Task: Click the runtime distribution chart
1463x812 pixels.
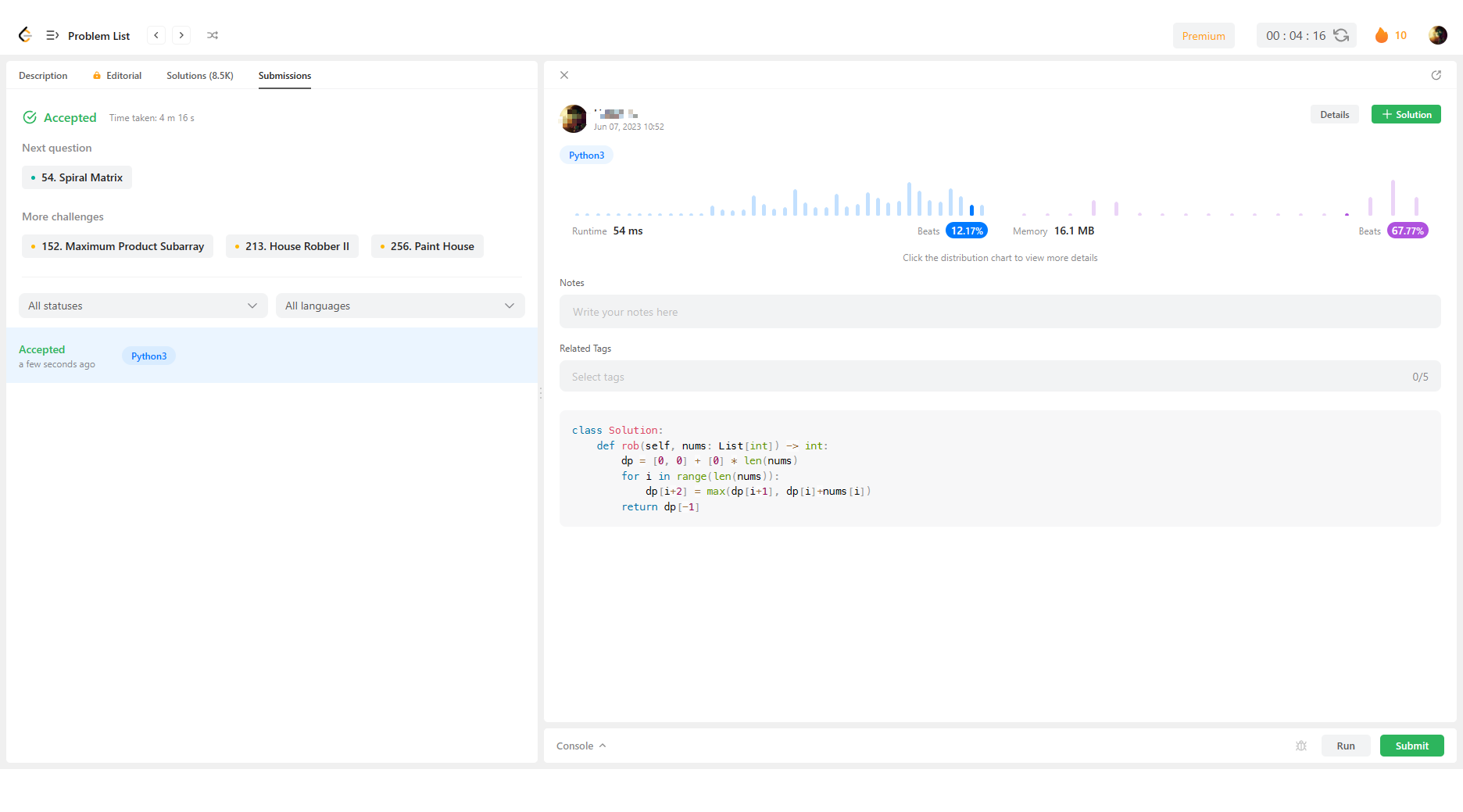Action: point(780,199)
